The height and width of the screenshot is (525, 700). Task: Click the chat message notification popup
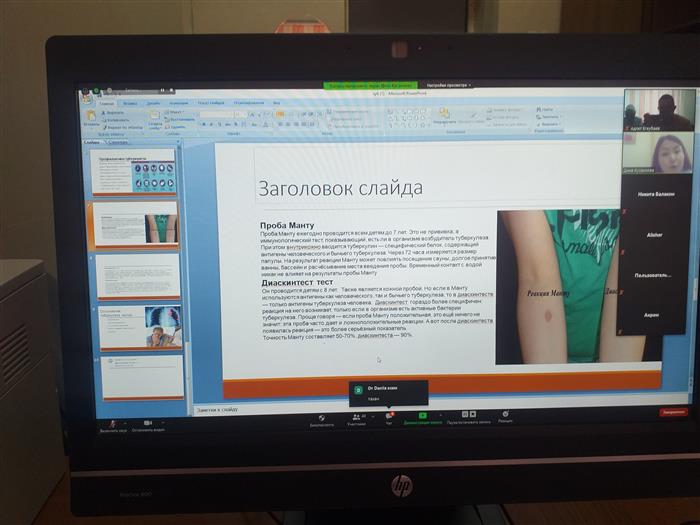point(387,391)
